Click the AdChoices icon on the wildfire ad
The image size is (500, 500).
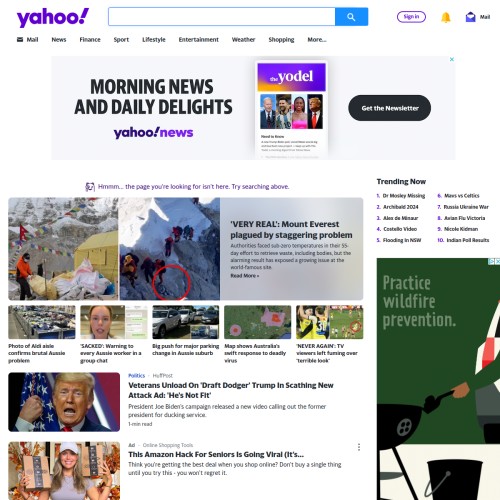tap(491, 261)
